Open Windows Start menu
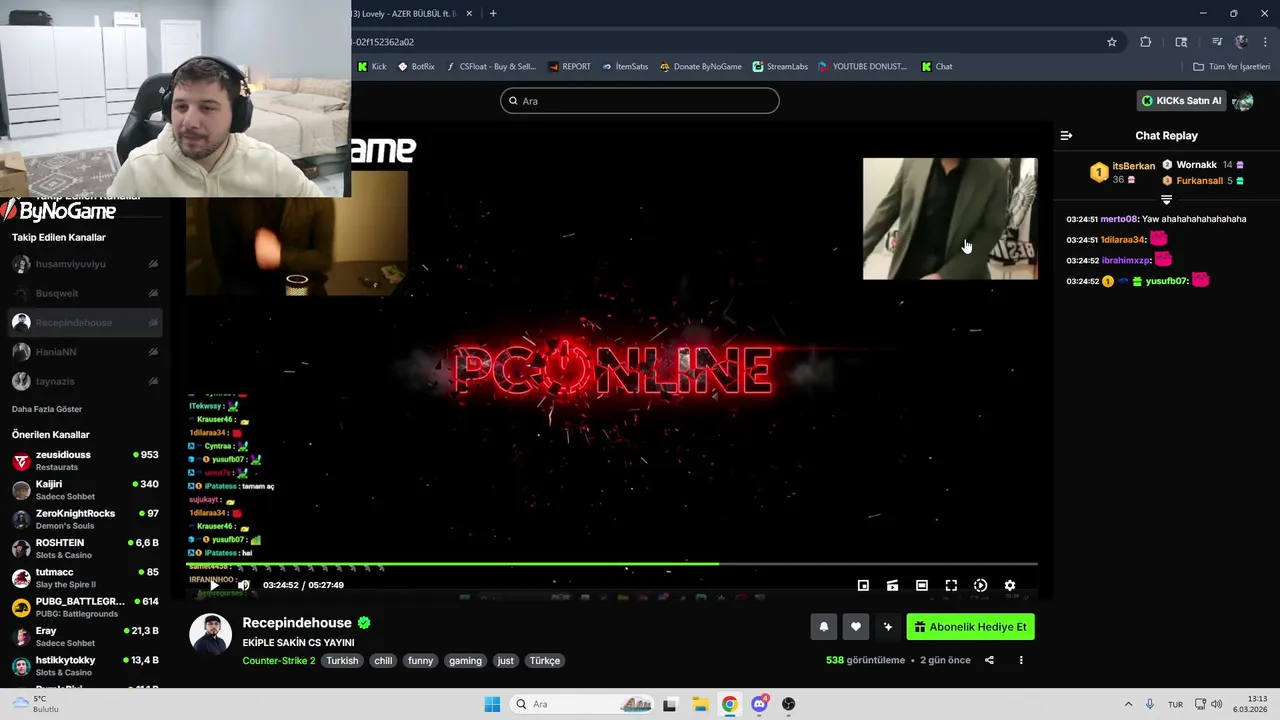The height and width of the screenshot is (720, 1280). (492, 704)
